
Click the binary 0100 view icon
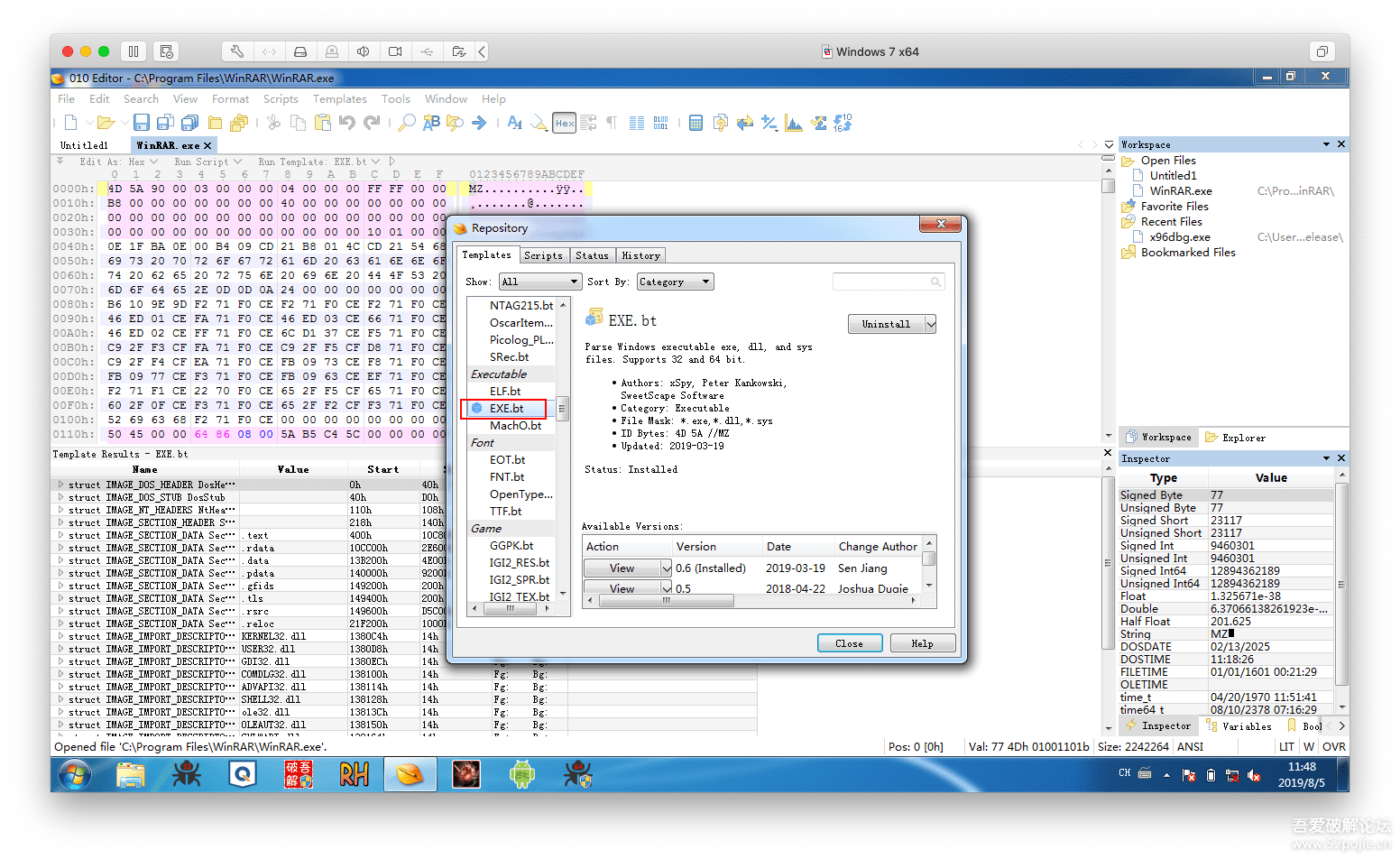click(660, 123)
